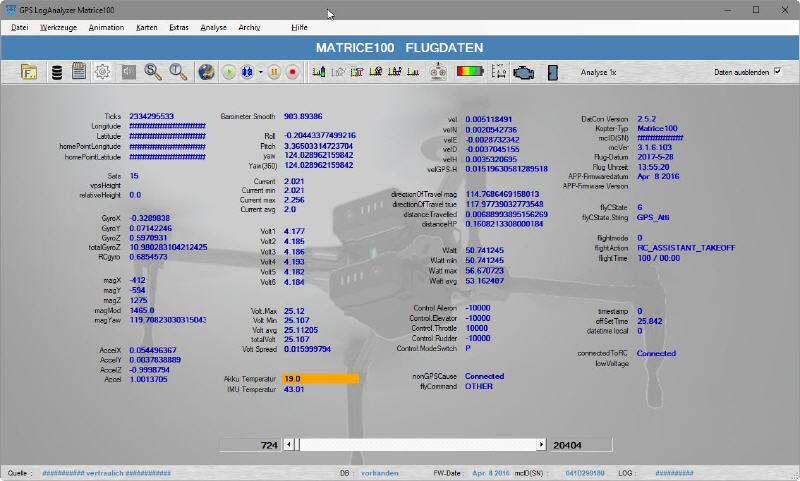Click DatCon Version value 2.5.2
The width and height of the screenshot is (800, 481).
646,119
